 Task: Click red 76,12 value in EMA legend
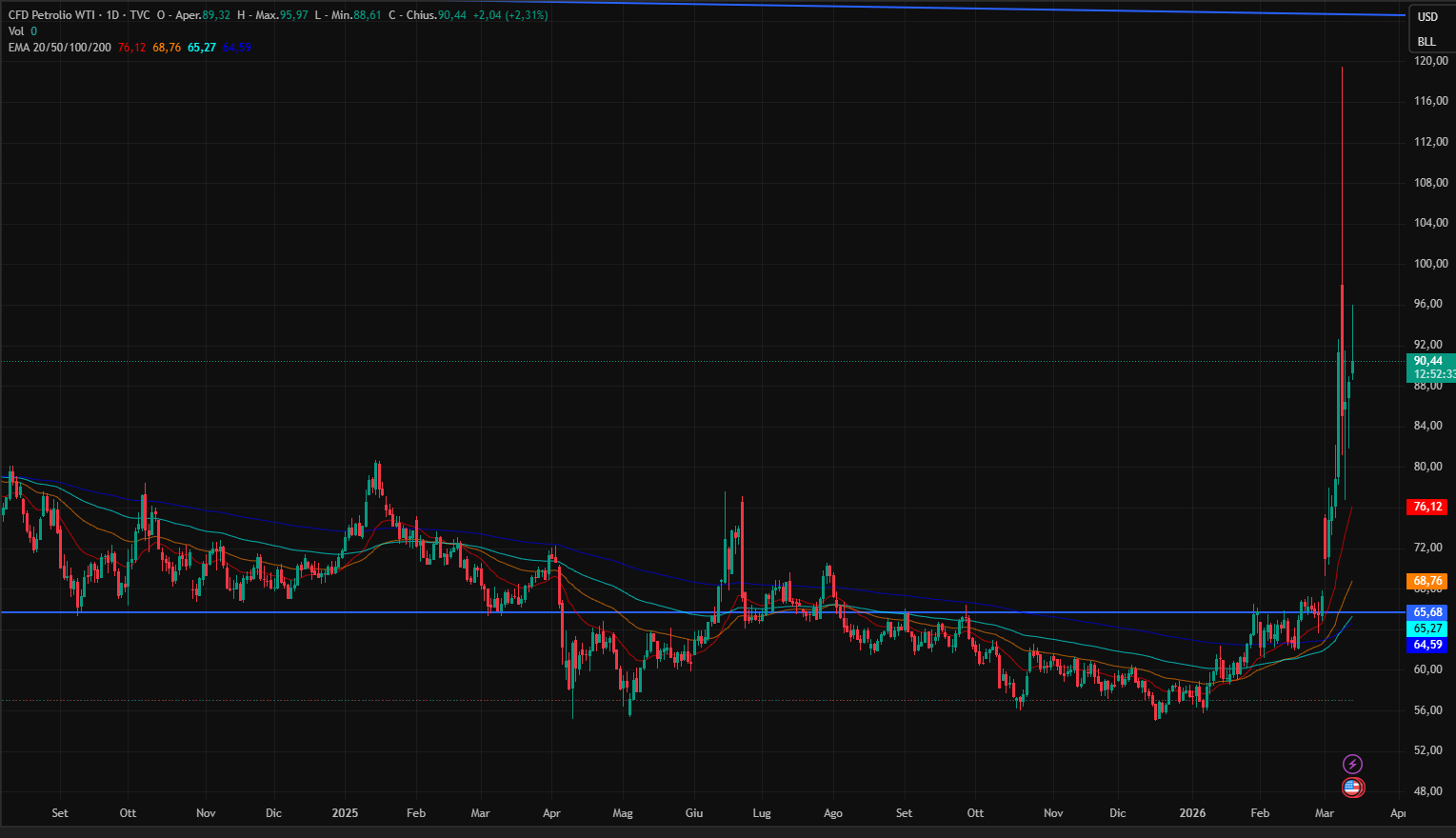pos(131,48)
